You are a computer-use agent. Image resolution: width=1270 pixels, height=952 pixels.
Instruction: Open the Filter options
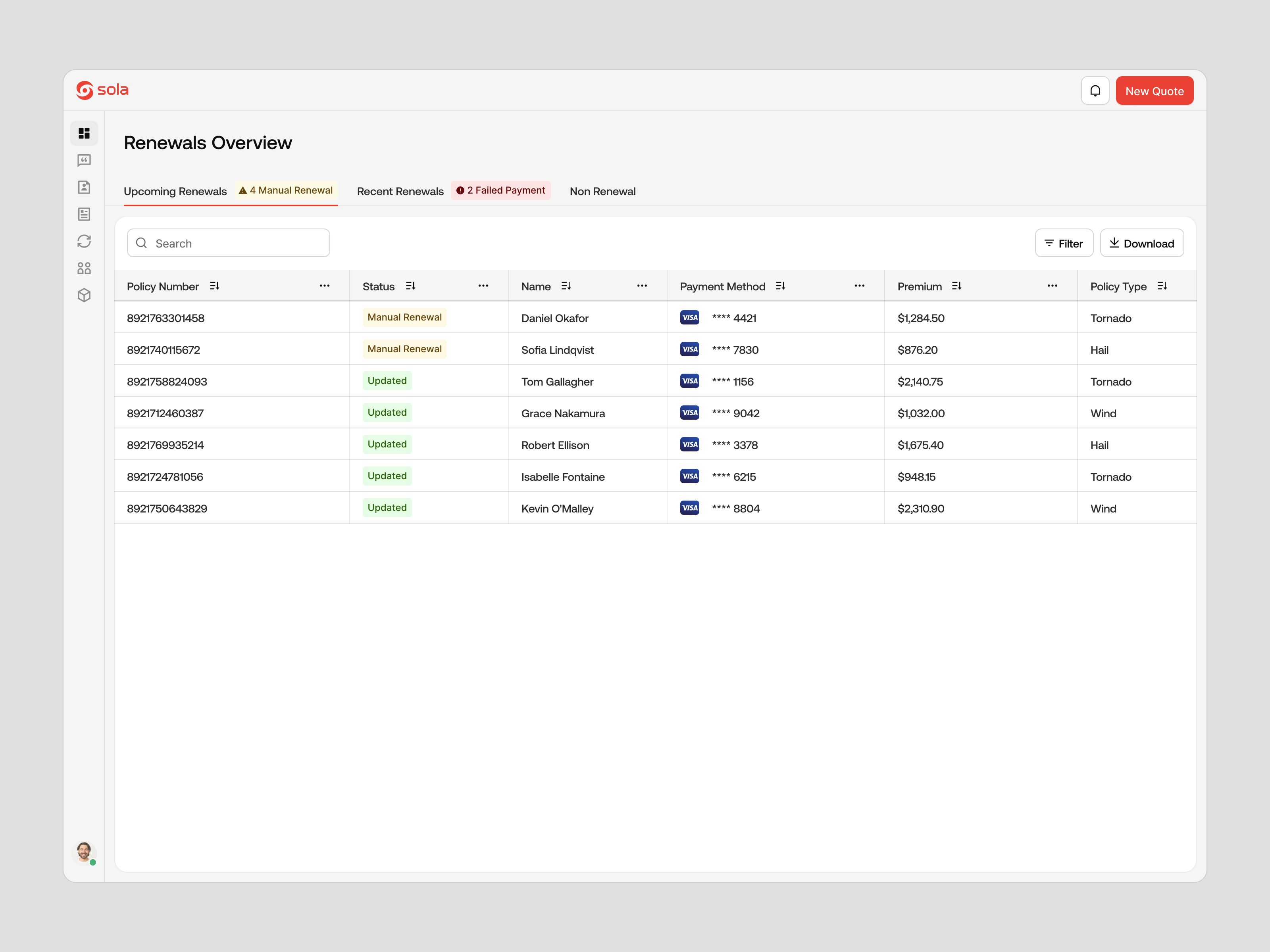coord(1063,243)
